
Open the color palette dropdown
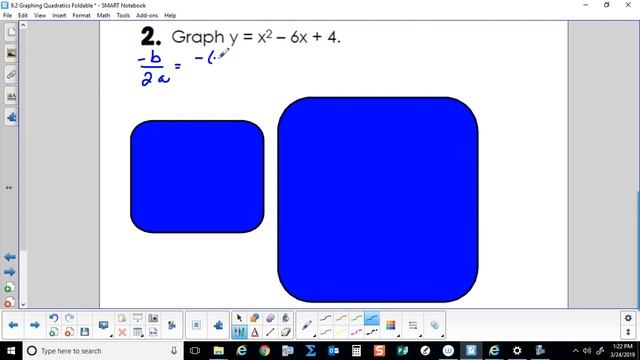391,325
